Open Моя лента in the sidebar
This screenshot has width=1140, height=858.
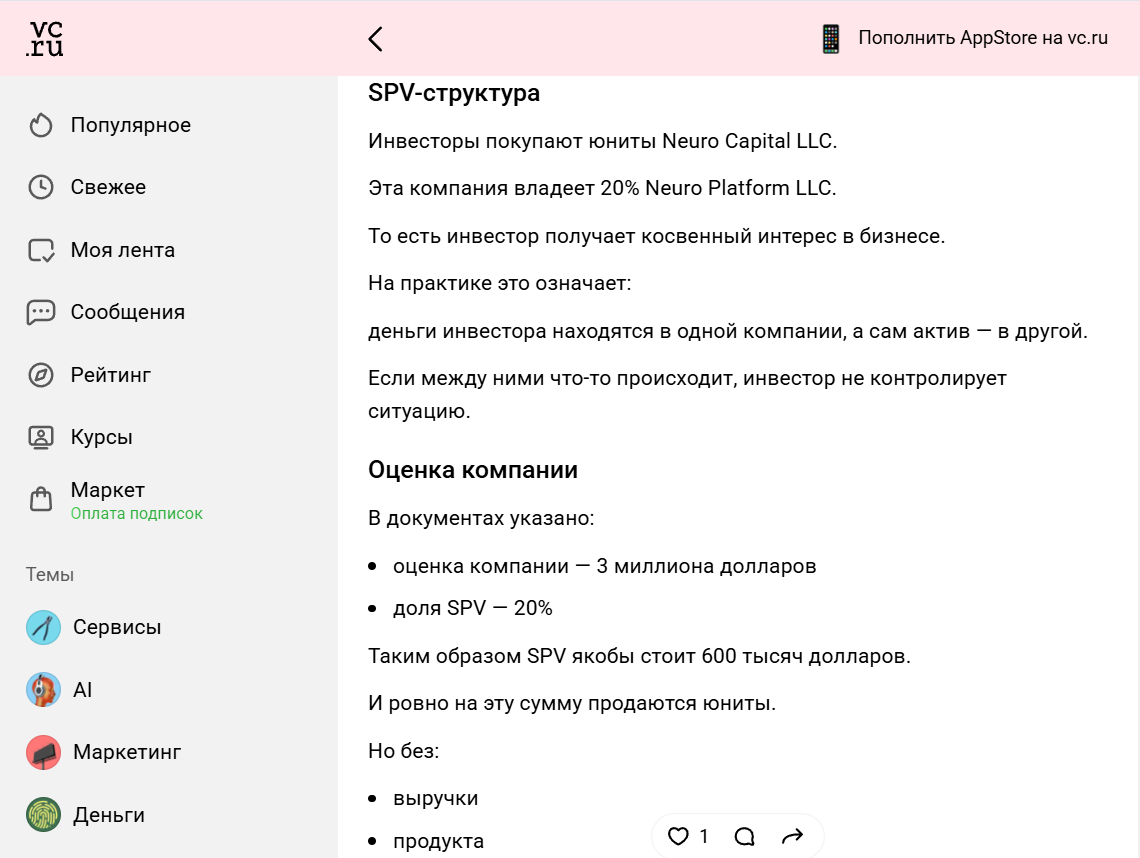[122, 250]
